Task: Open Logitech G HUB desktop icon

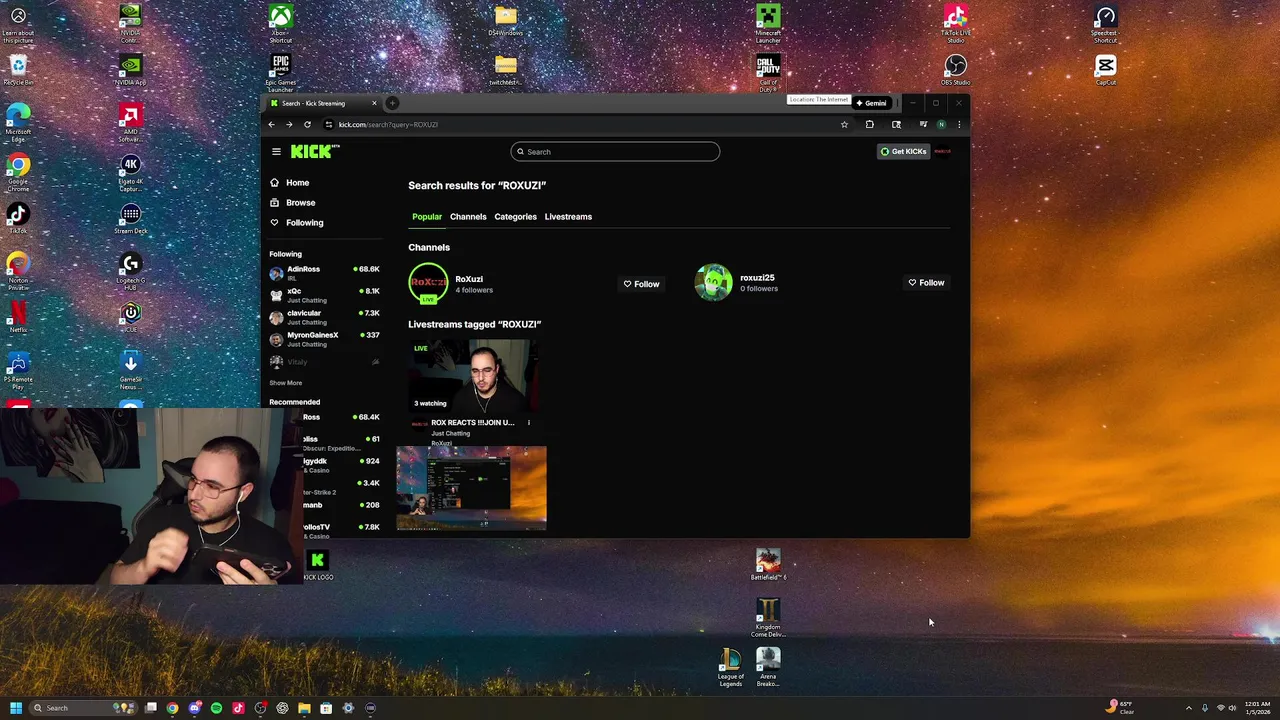Action: coord(131,269)
